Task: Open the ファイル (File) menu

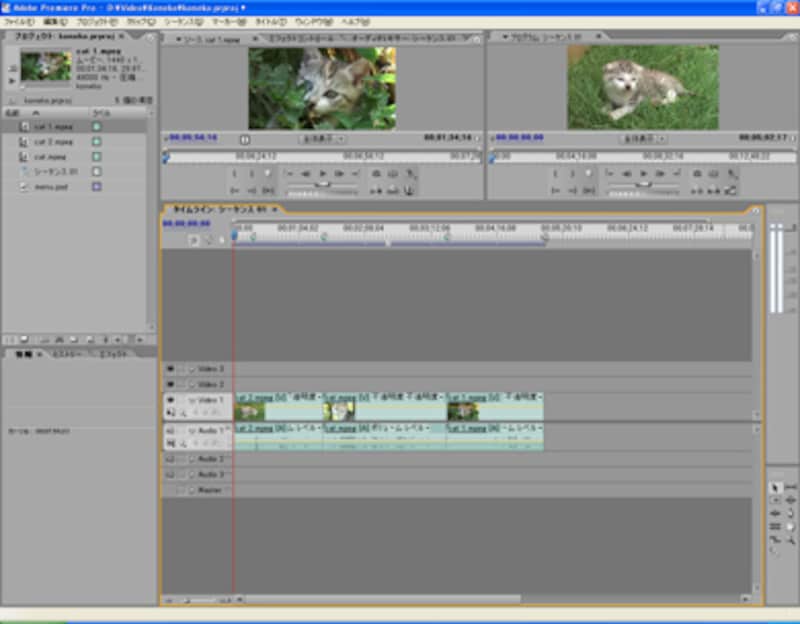Action: tap(19, 21)
